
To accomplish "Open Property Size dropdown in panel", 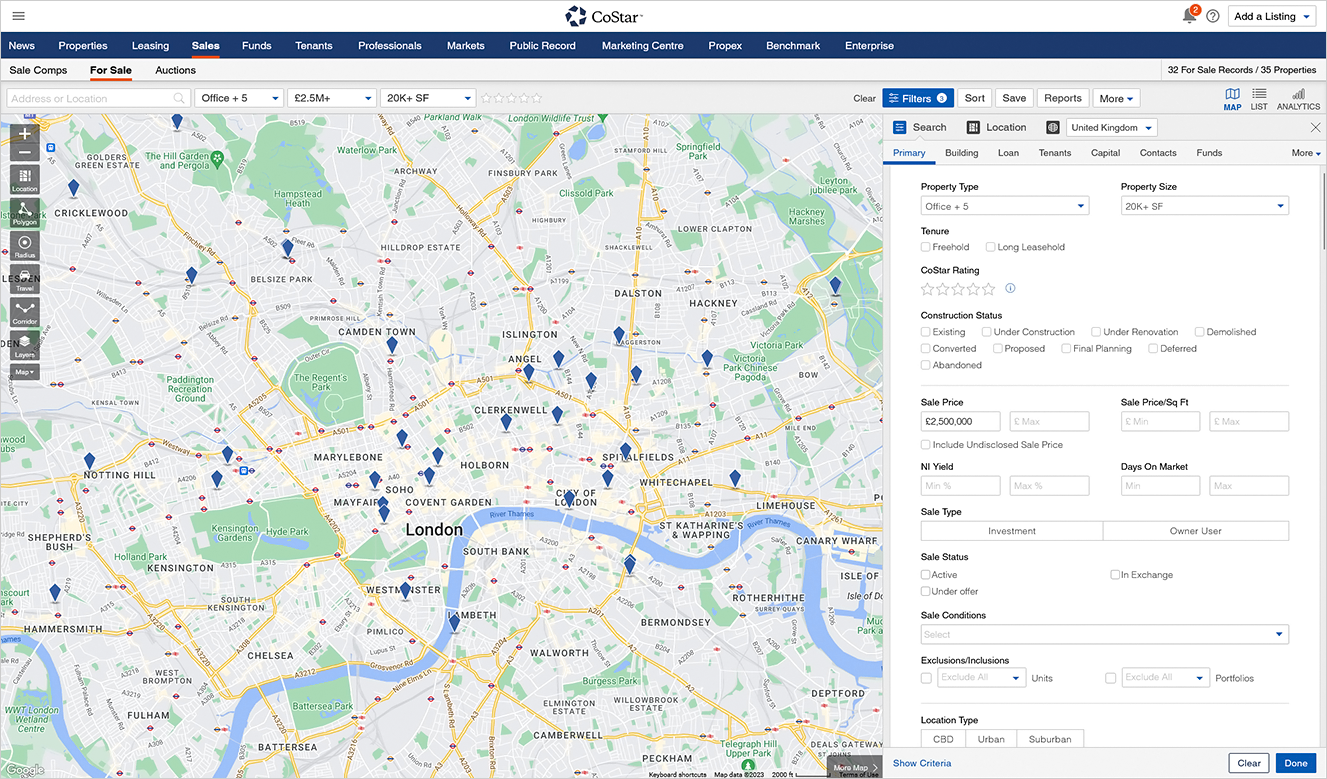I will pos(1205,206).
